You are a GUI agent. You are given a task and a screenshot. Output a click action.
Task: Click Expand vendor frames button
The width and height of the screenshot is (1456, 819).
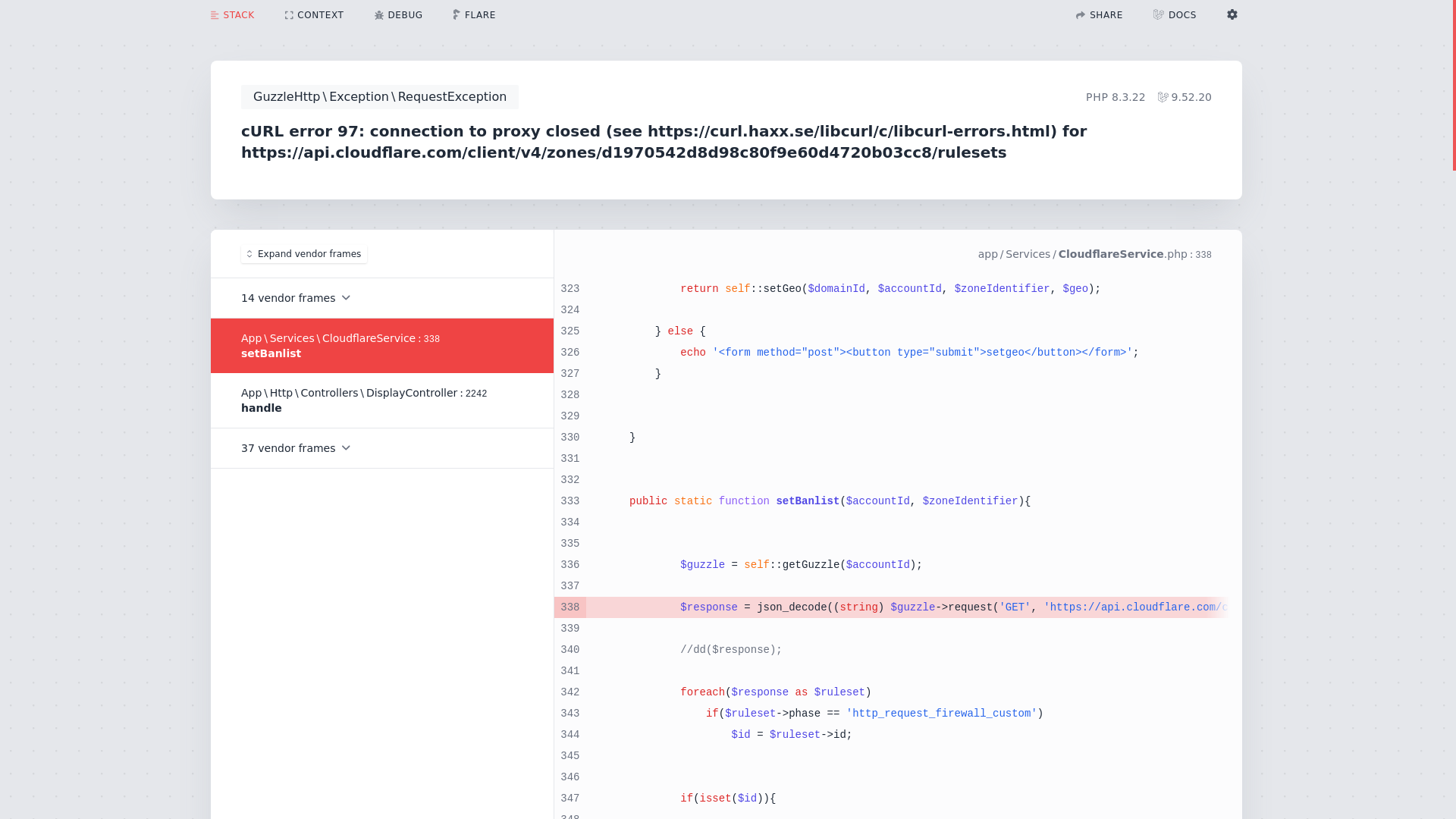[x=304, y=254]
